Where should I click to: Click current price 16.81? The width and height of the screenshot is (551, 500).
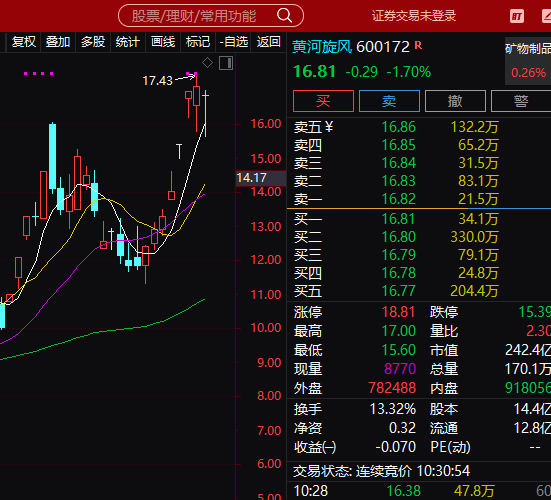coord(315,72)
